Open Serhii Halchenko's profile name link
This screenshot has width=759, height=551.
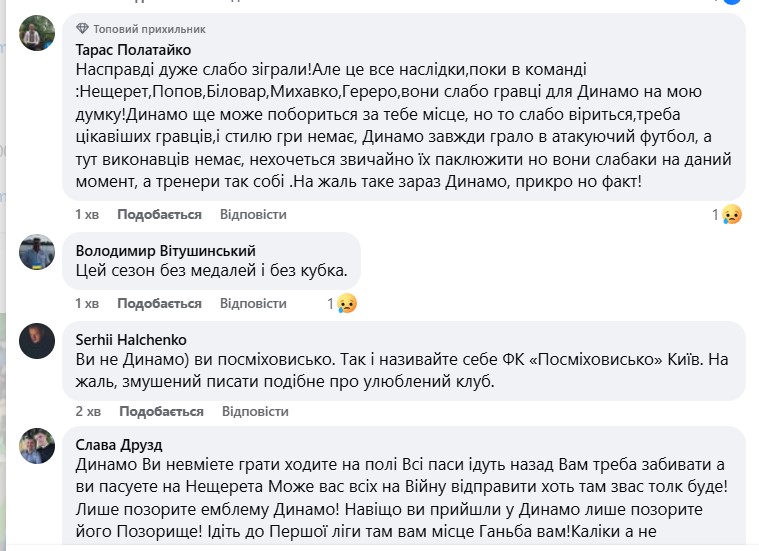pos(131,340)
